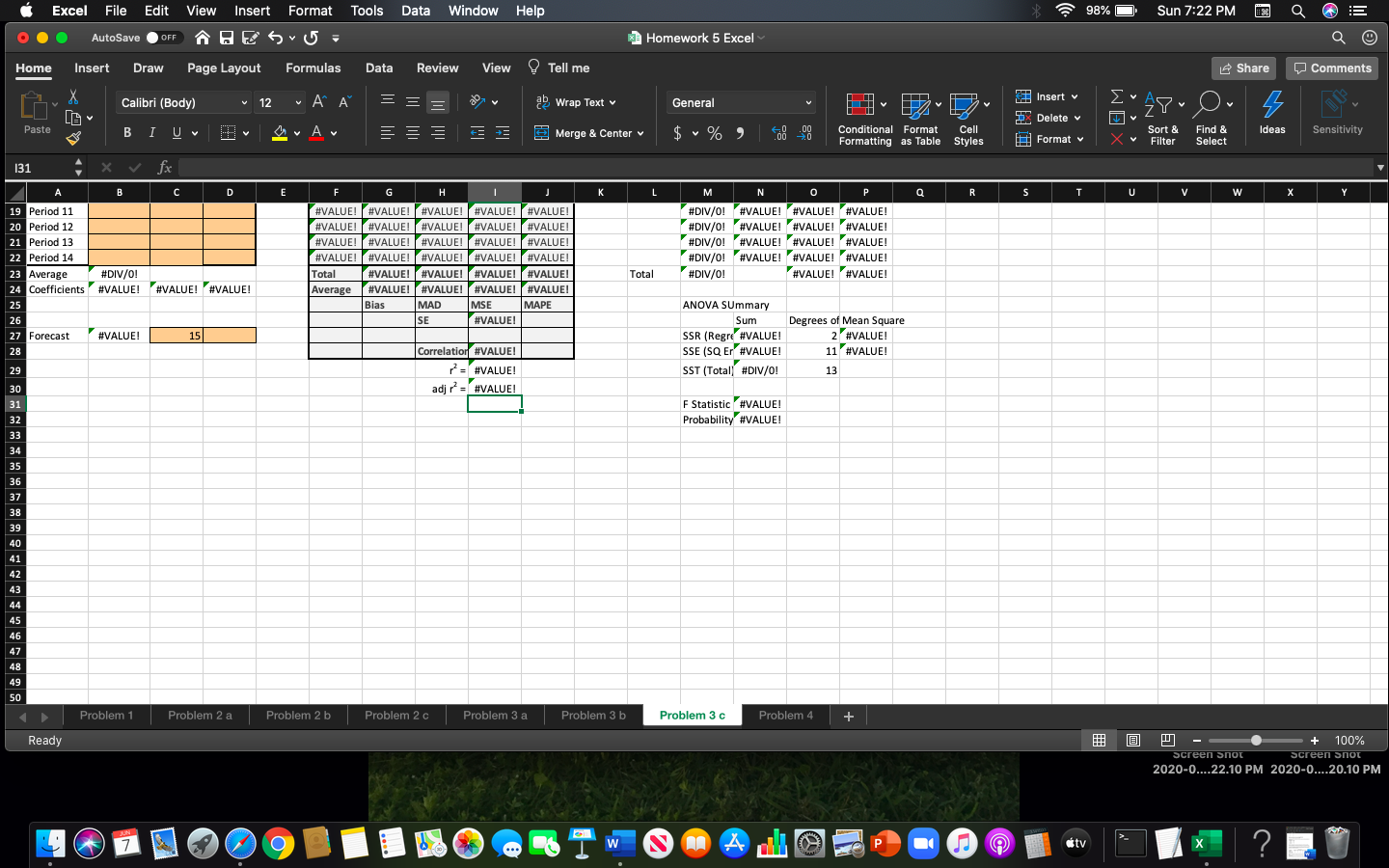
Task: Click the Paste clipboard icon
Action: coord(35,106)
